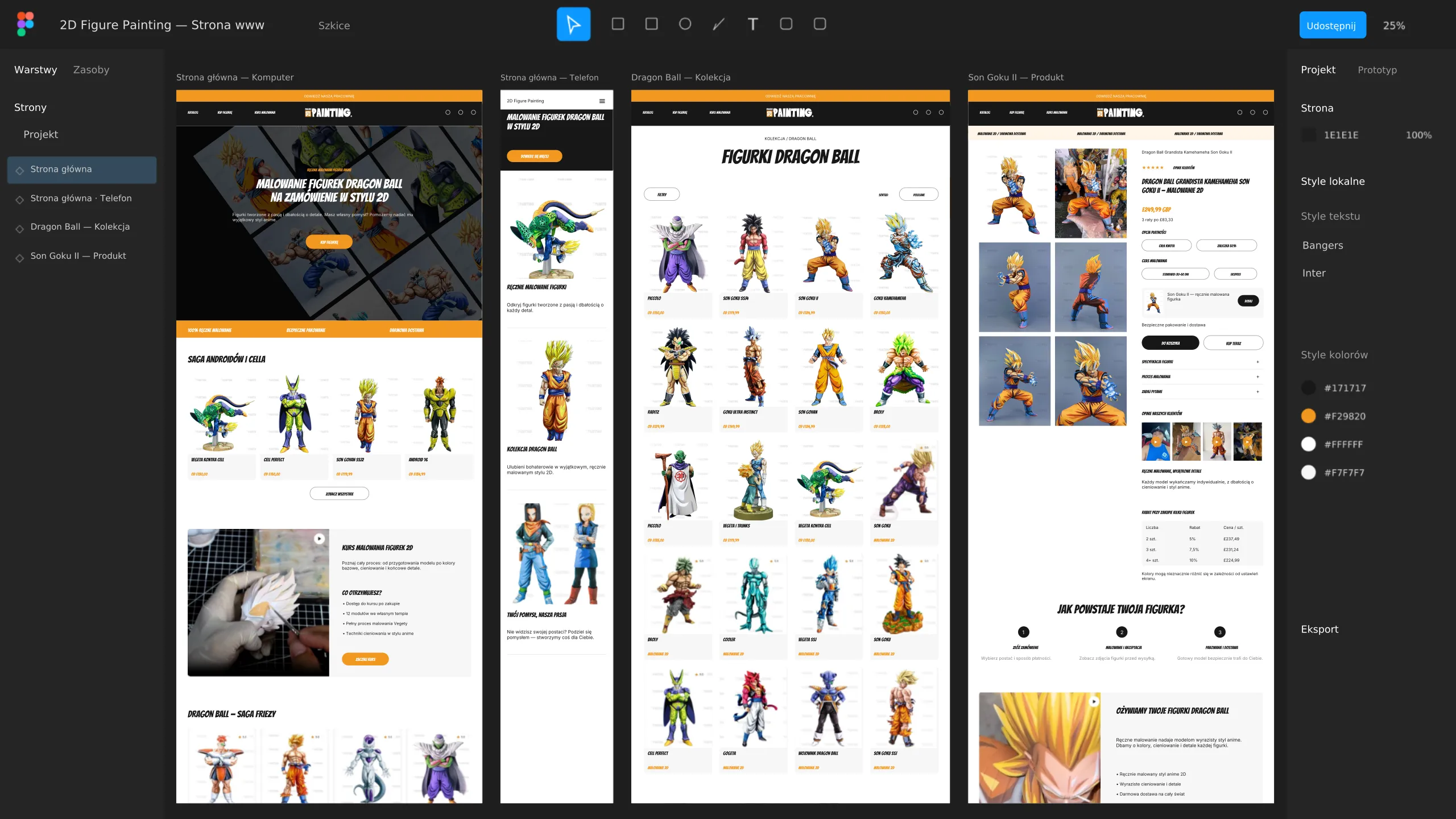The image size is (1456, 819).
Task: Click the diamond icon beside Son Goku II — Produkt
Action: (x=20, y=257)
